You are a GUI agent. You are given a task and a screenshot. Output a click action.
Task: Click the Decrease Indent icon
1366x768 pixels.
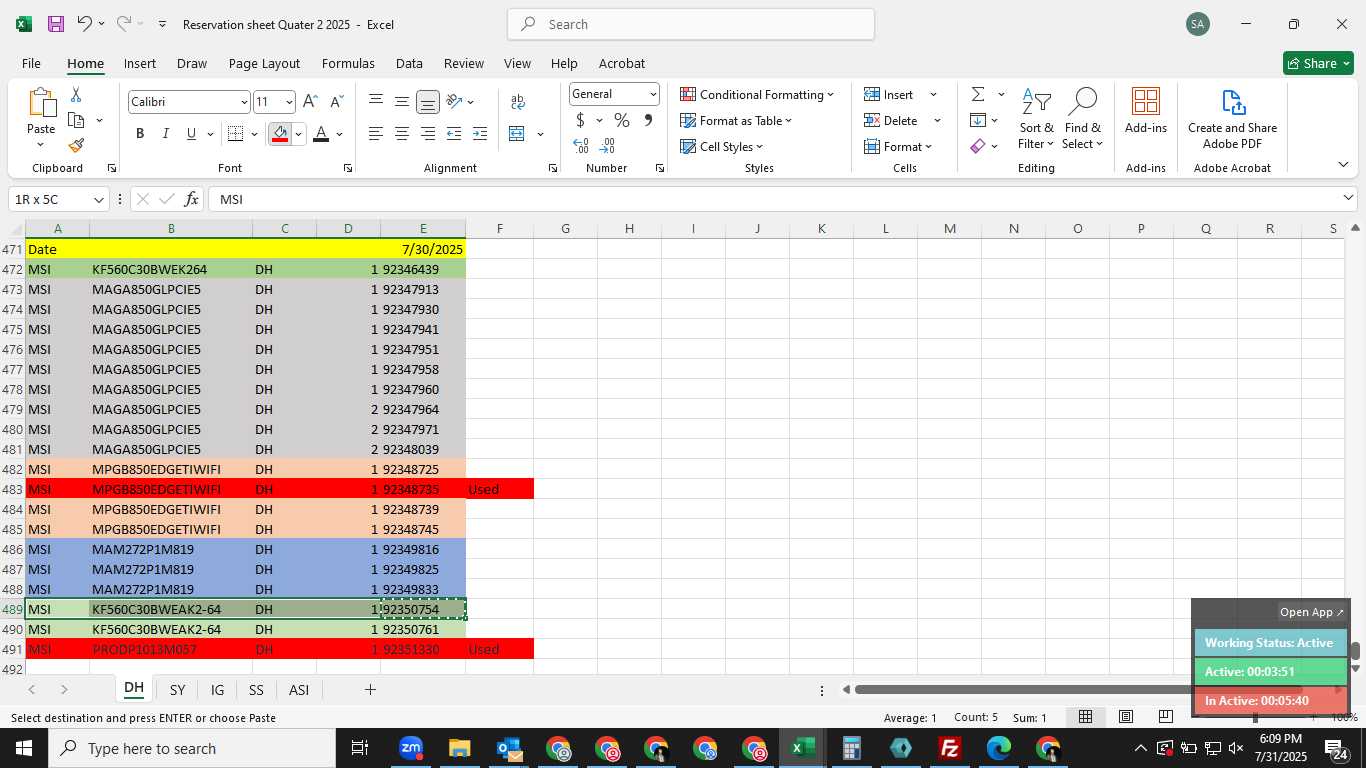tap(454, 133)
